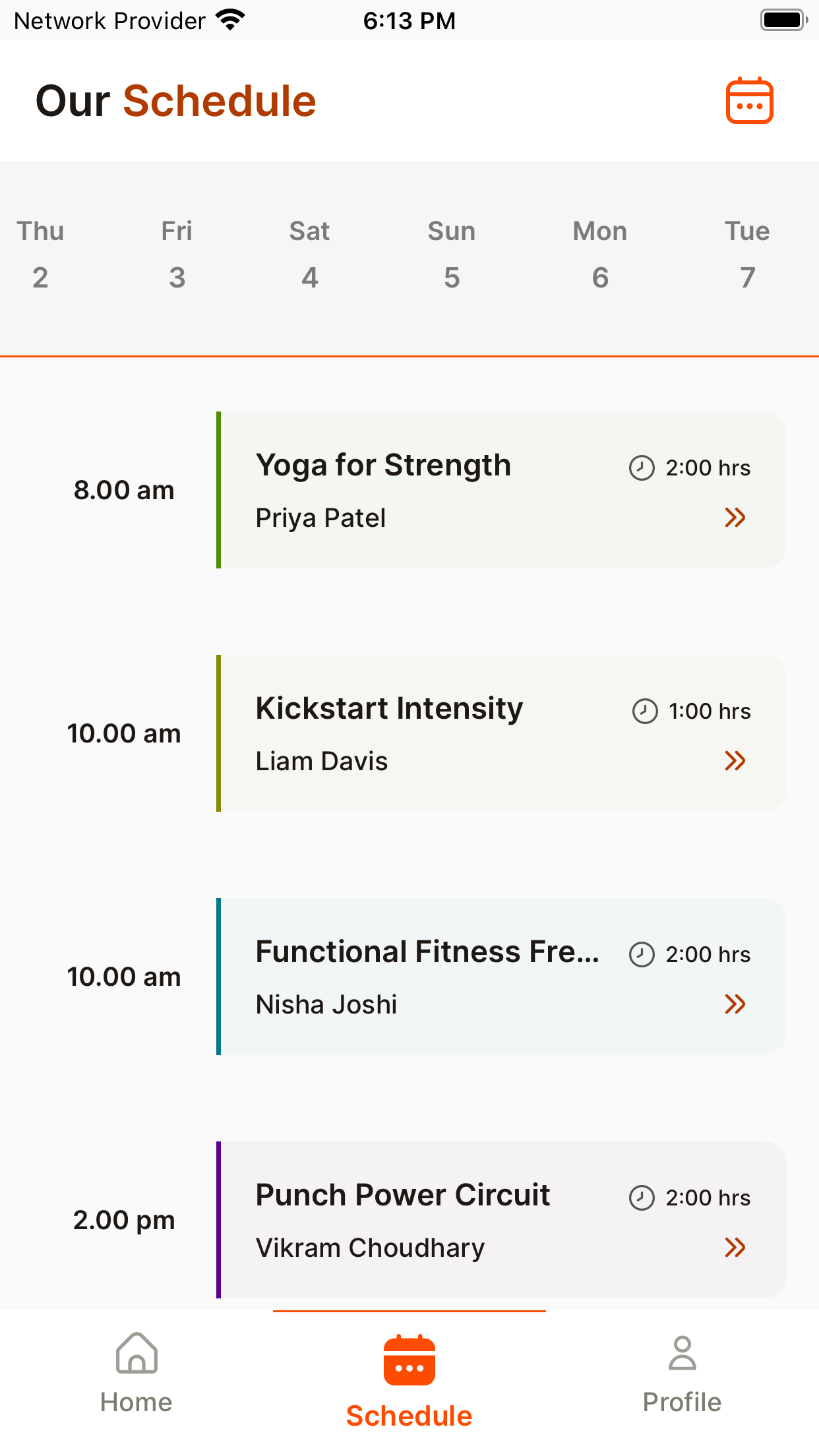Image resolution: width=819 pixels, height=1456 pixels.
Task: Expand Yoga for Strength via double chevron
Action: coord(735,518)
